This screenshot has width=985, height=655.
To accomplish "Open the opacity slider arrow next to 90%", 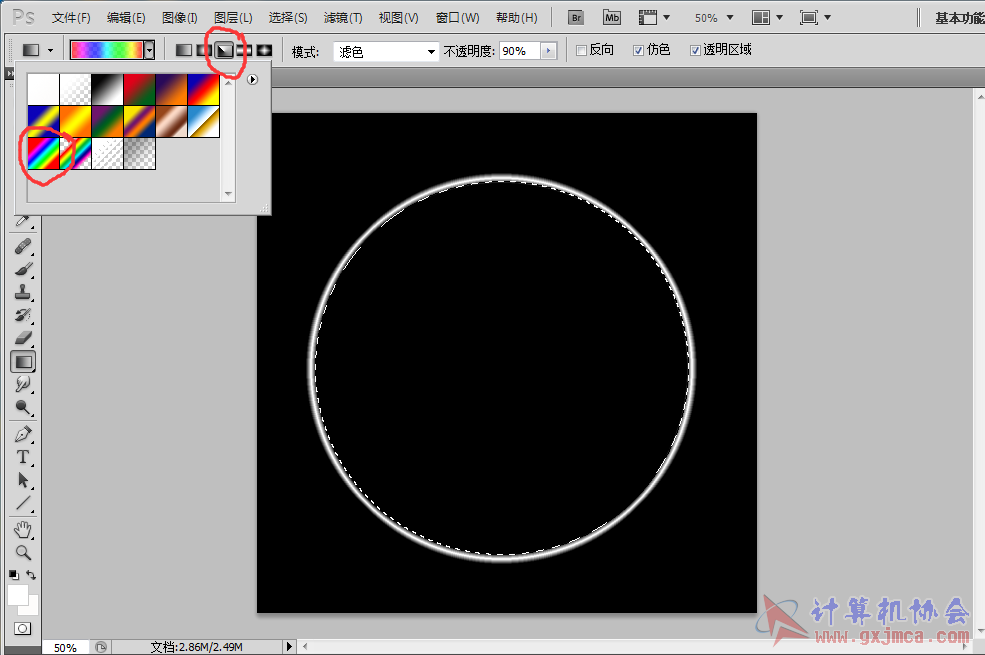I will coord(549,51).
